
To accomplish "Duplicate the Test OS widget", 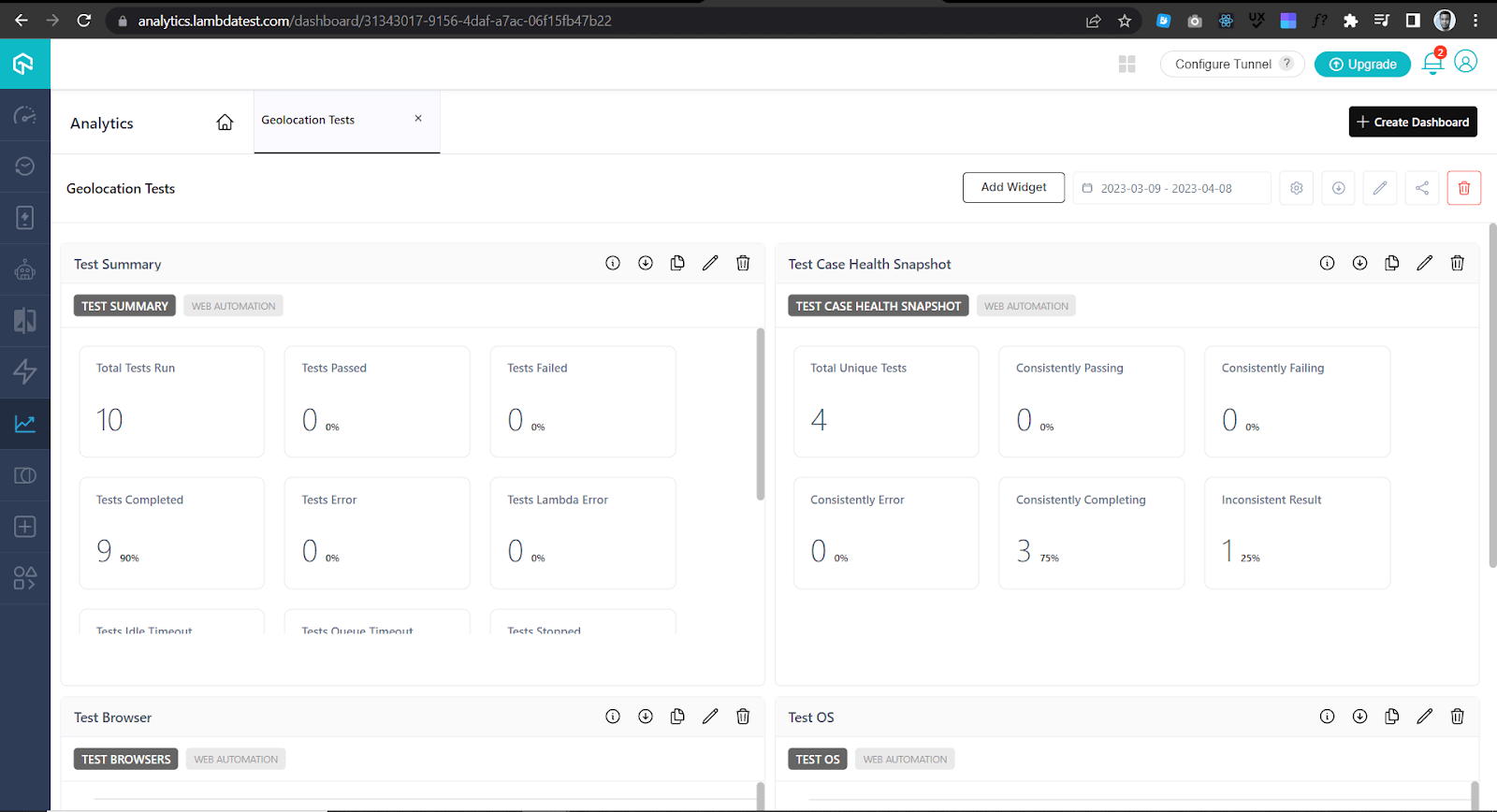I will (x=1392, y=717).
